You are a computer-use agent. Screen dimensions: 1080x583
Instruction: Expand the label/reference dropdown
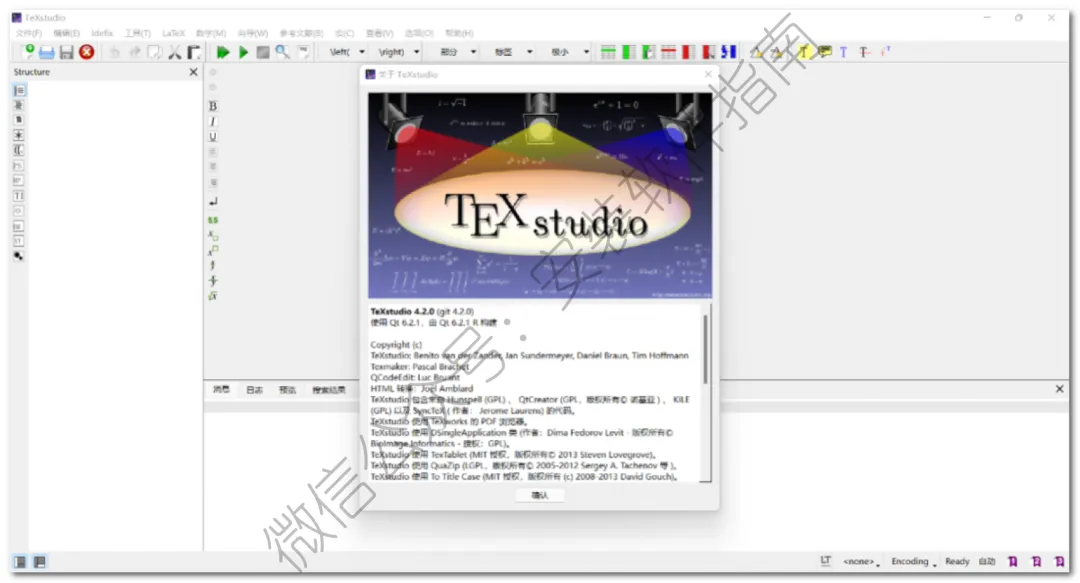[x=529, y=52]
